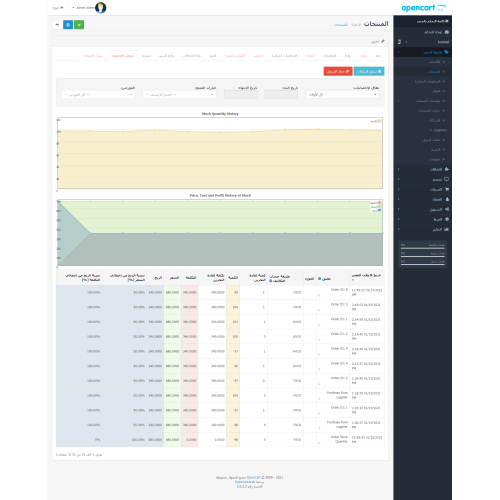Open the sales shopping cart icon in sidebar
Viewport: 500px width, 500px height.
pos(447,189)
